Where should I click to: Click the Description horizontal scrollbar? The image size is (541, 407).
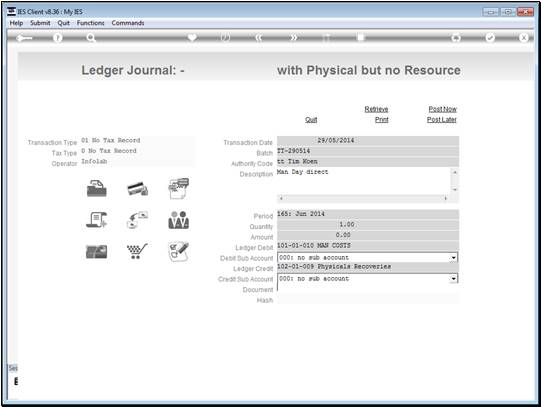click(x=363, y=198)
